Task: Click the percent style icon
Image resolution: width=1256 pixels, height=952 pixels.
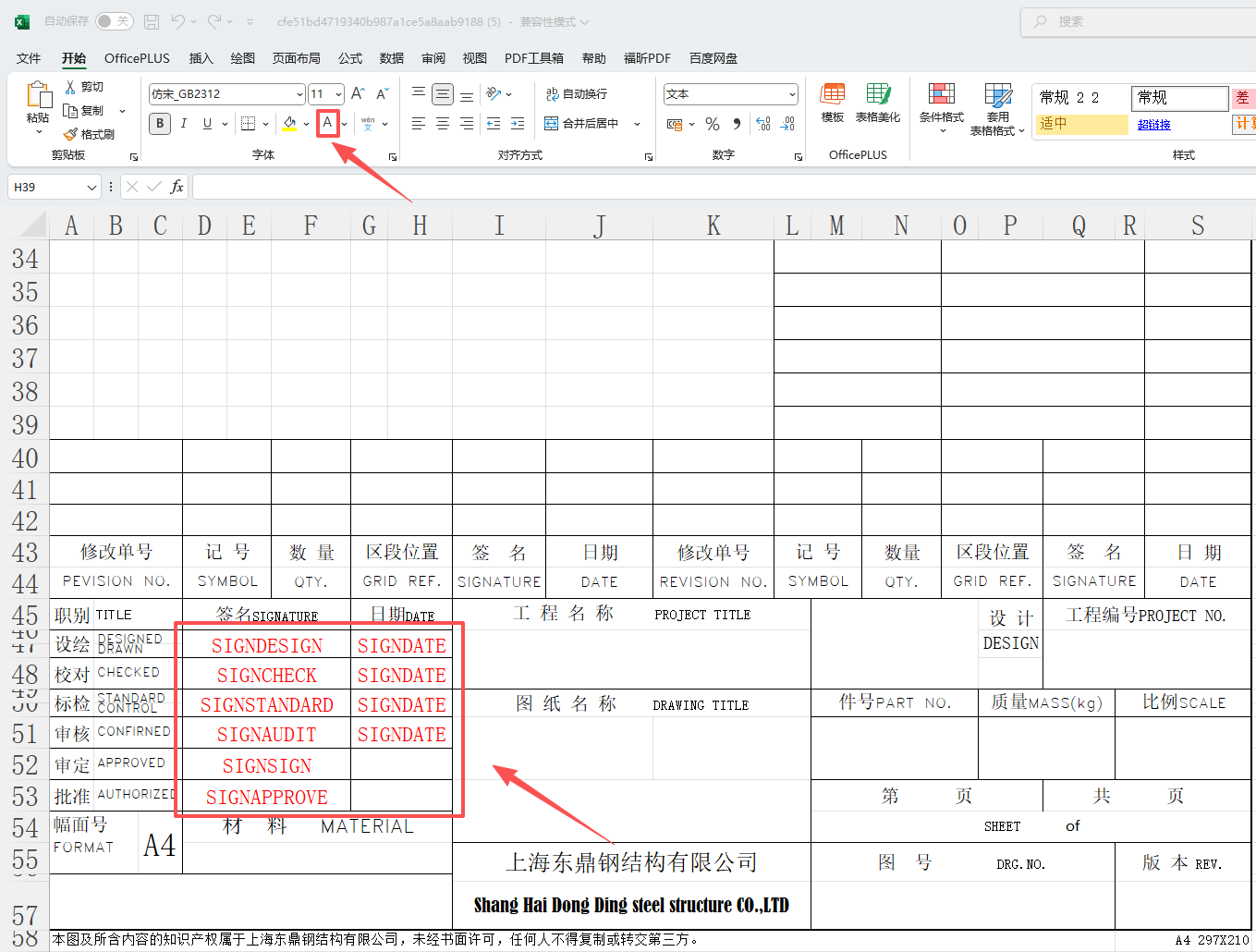Action: [x=713, y=124]
